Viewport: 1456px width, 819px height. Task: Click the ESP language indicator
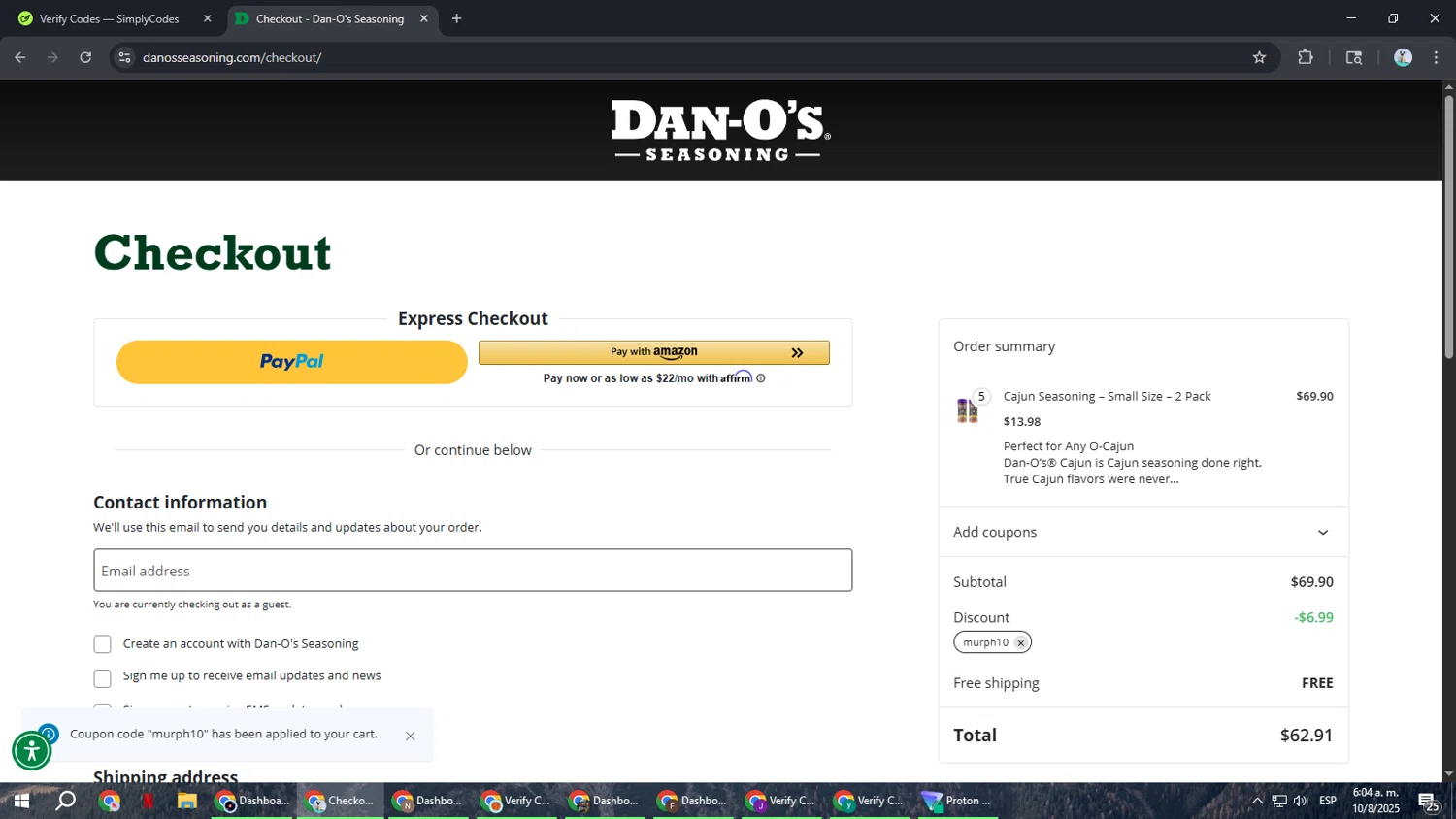pyautogui.click(x=1328, y=801)
